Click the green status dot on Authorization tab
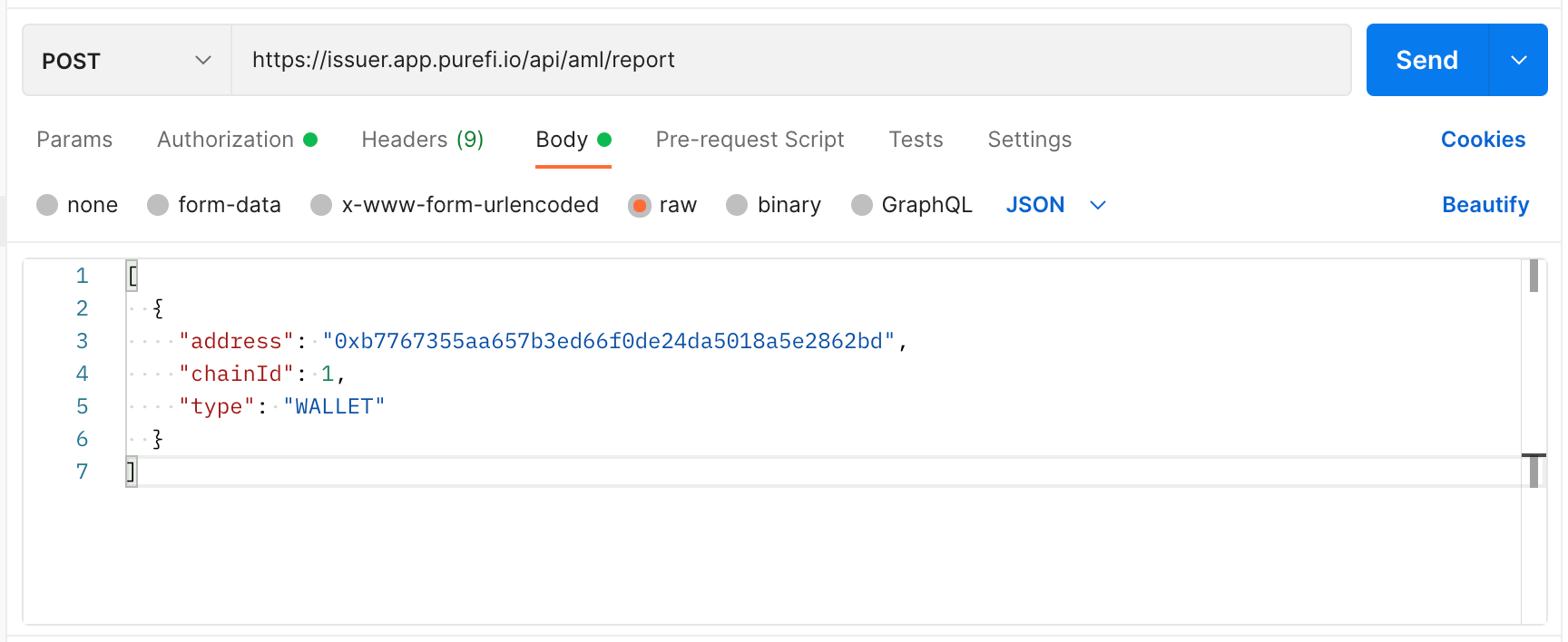 coord(311,140)
